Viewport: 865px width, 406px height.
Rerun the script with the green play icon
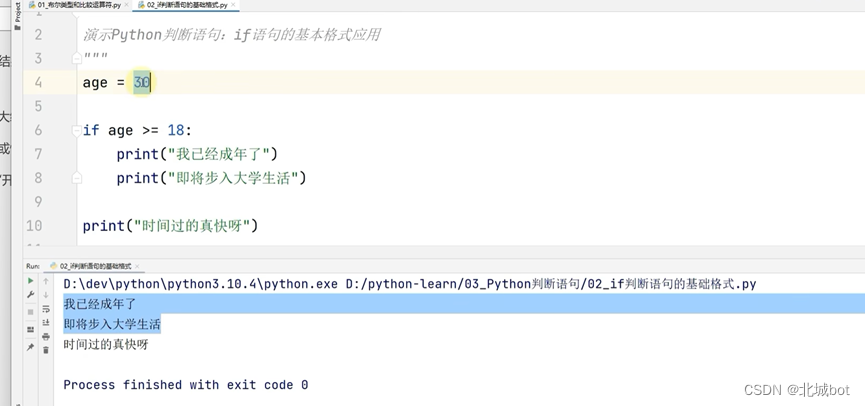[30, 281]
